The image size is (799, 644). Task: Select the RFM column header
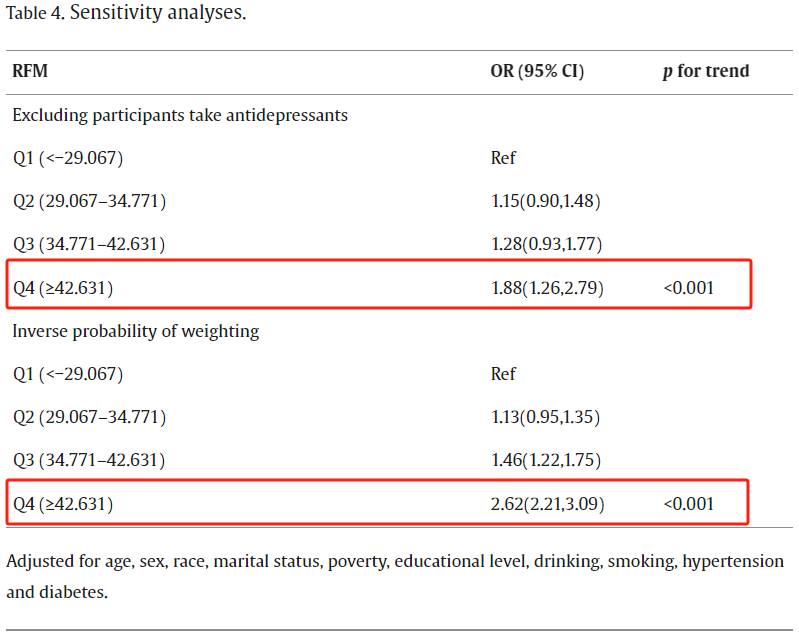[30, 71]
